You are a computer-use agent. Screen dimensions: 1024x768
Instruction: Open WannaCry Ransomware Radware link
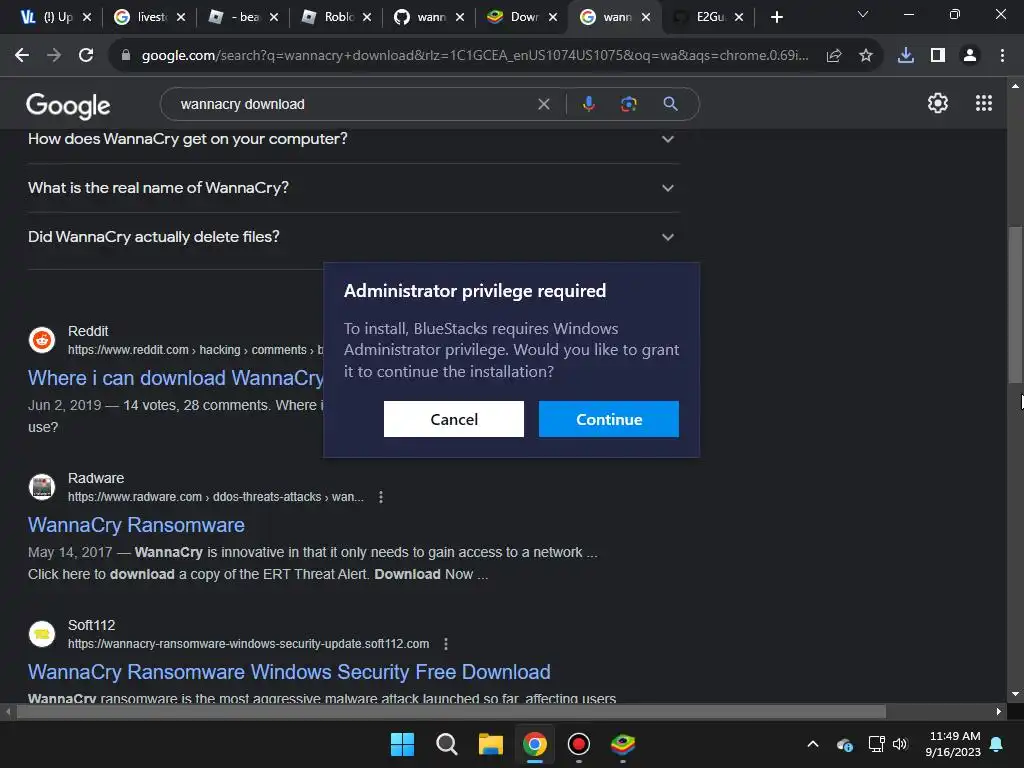click(136, 525)
